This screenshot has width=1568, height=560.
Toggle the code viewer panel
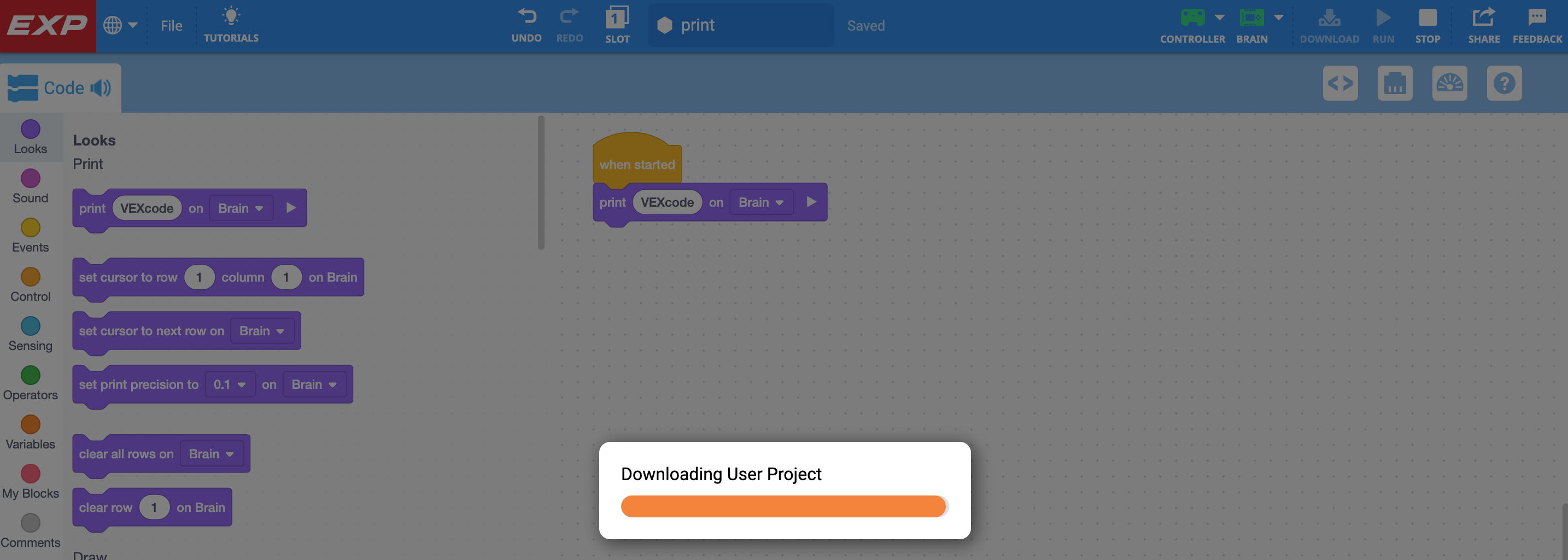[x=1341, y=83]
